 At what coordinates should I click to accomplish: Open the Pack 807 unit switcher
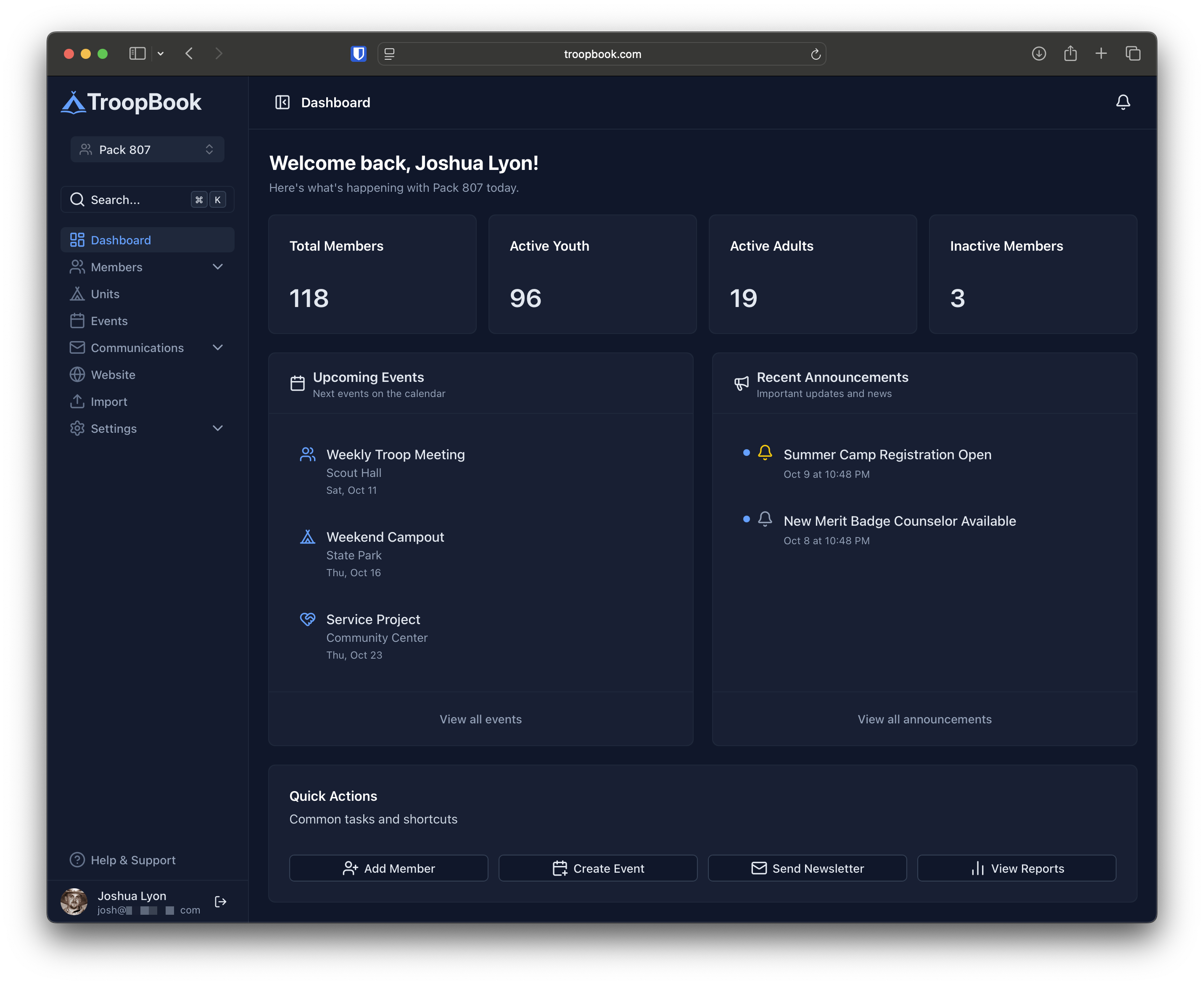click(148, 150)
